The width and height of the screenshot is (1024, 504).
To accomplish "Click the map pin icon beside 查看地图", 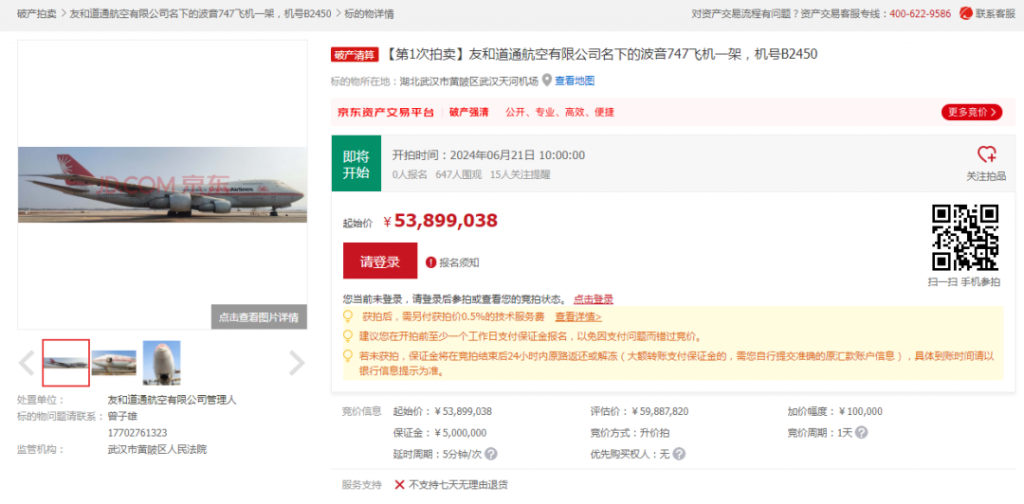I will 547,81.
